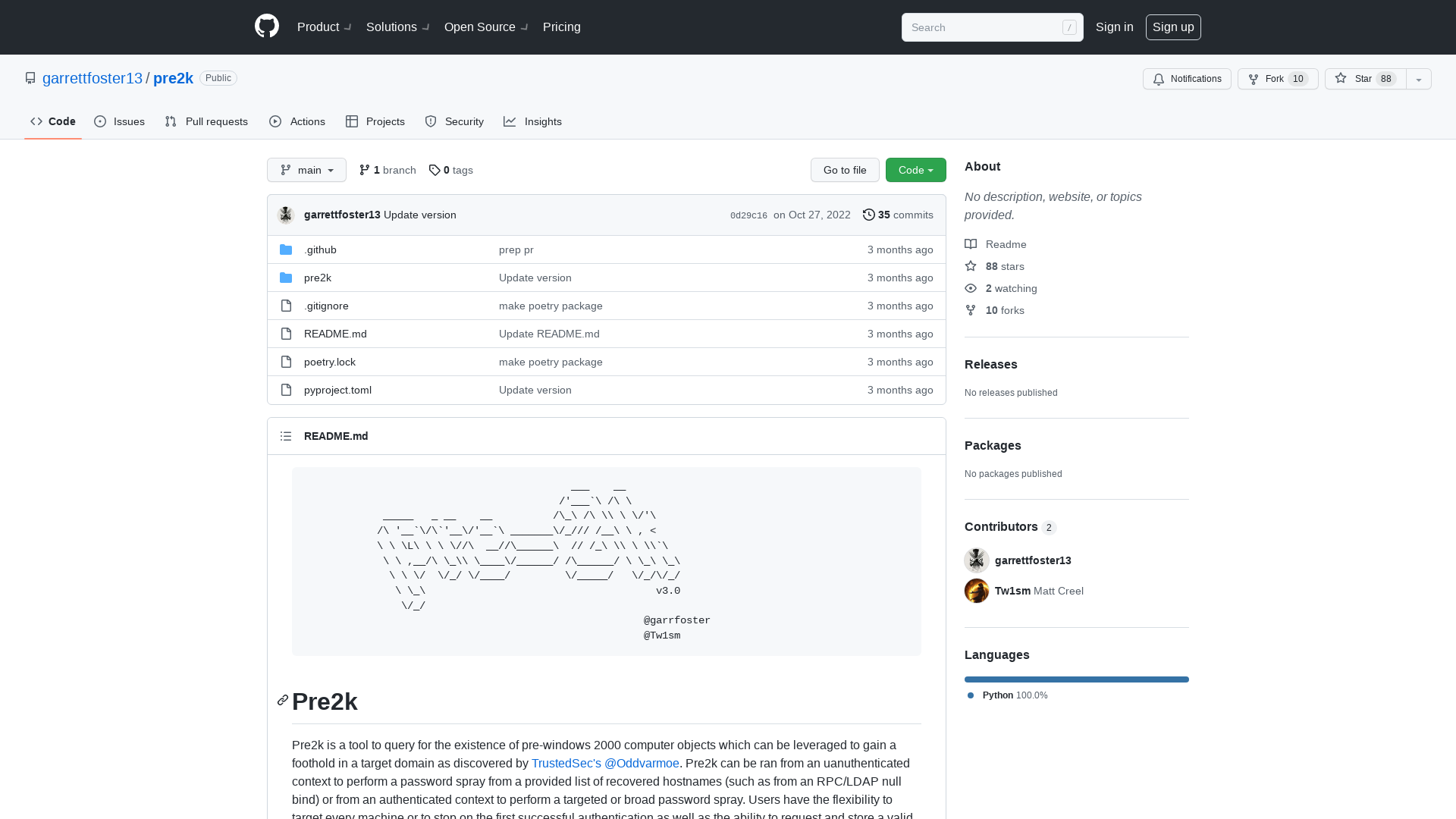This screenshot has height=819, width=1456.
Task: Star the repository with Star button
Action: point(1366,79)
